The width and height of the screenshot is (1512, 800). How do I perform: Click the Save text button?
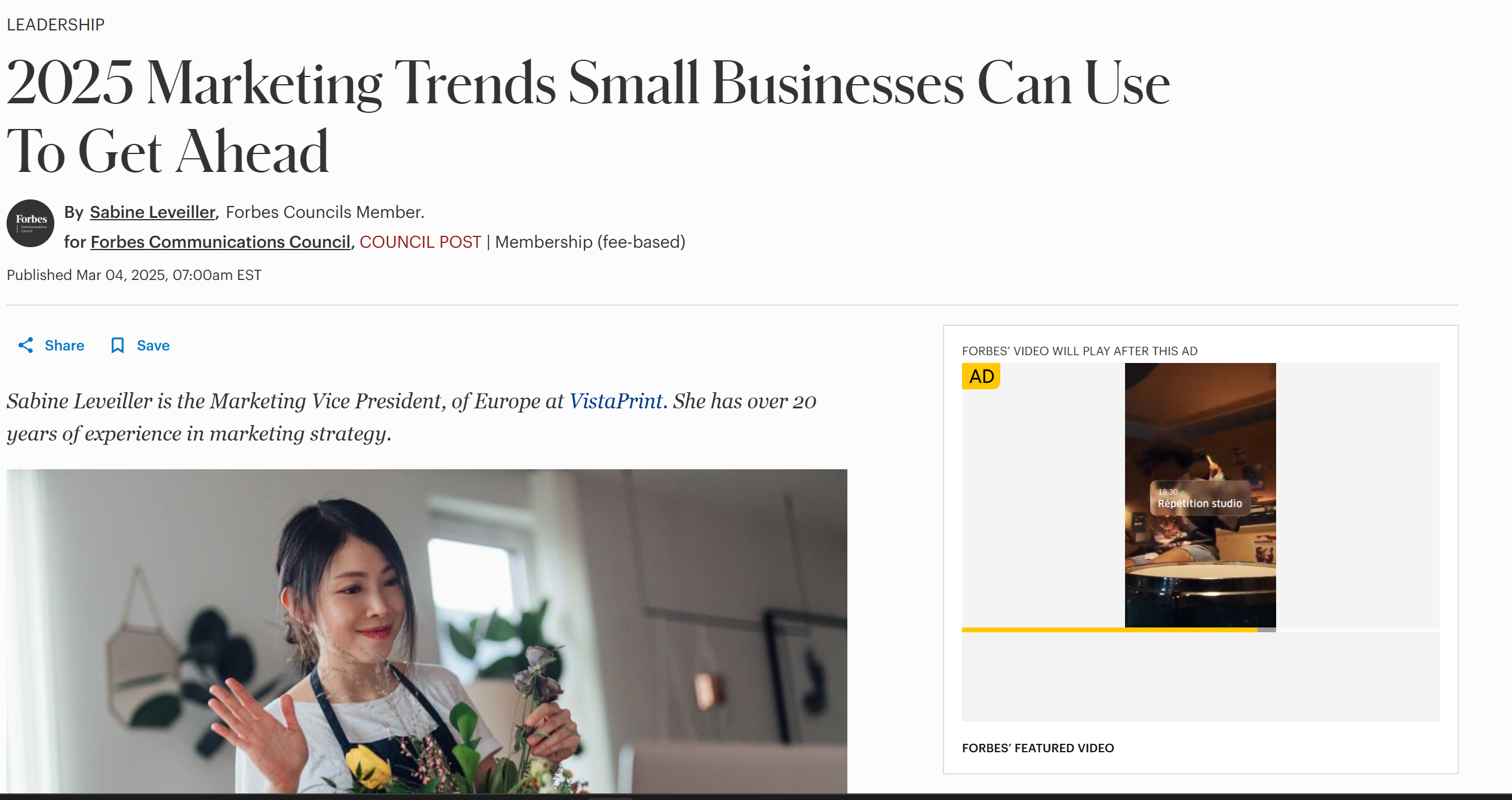[153, 345]
